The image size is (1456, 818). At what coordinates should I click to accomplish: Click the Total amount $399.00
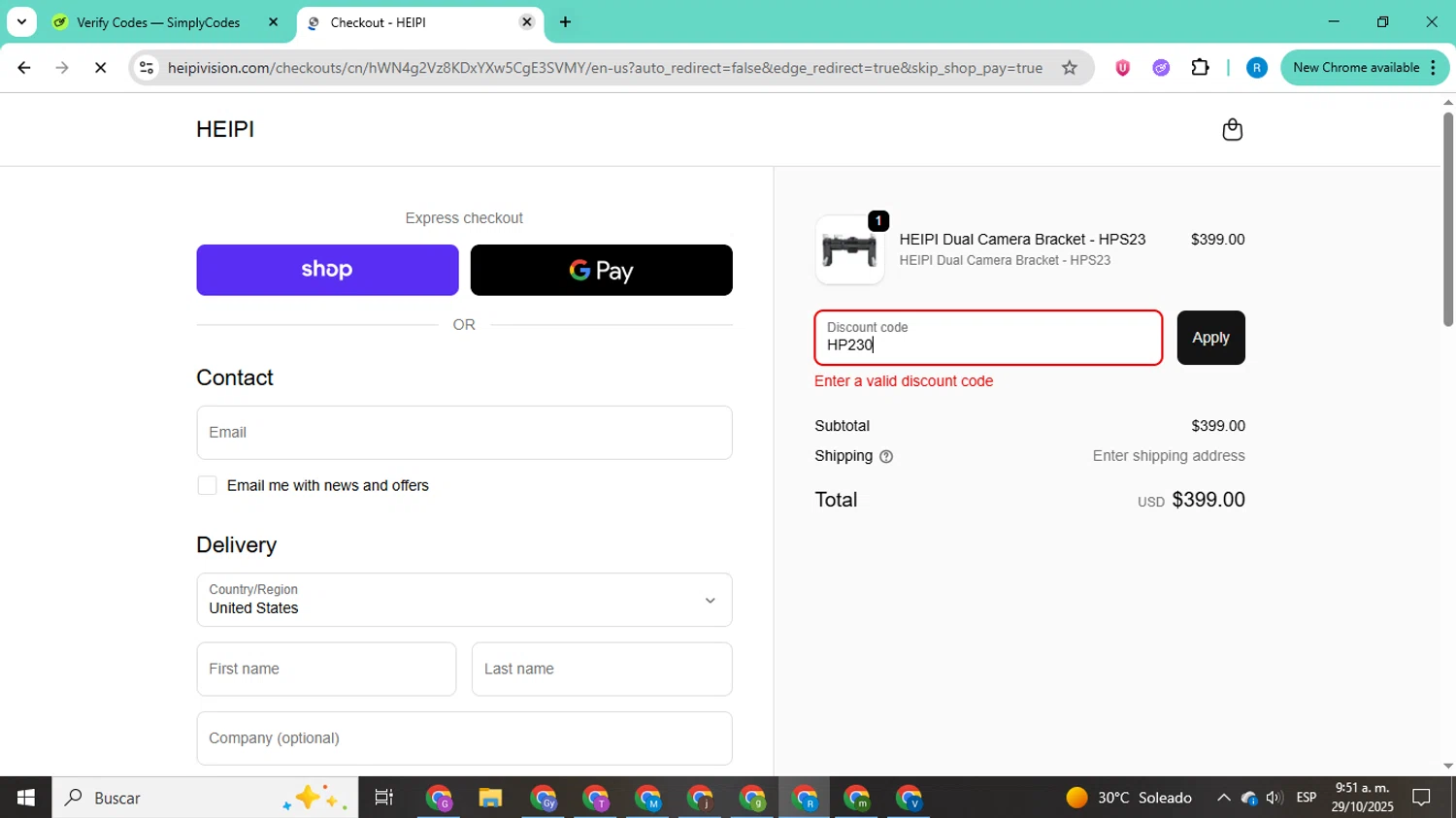click(x=1208, y=500)
